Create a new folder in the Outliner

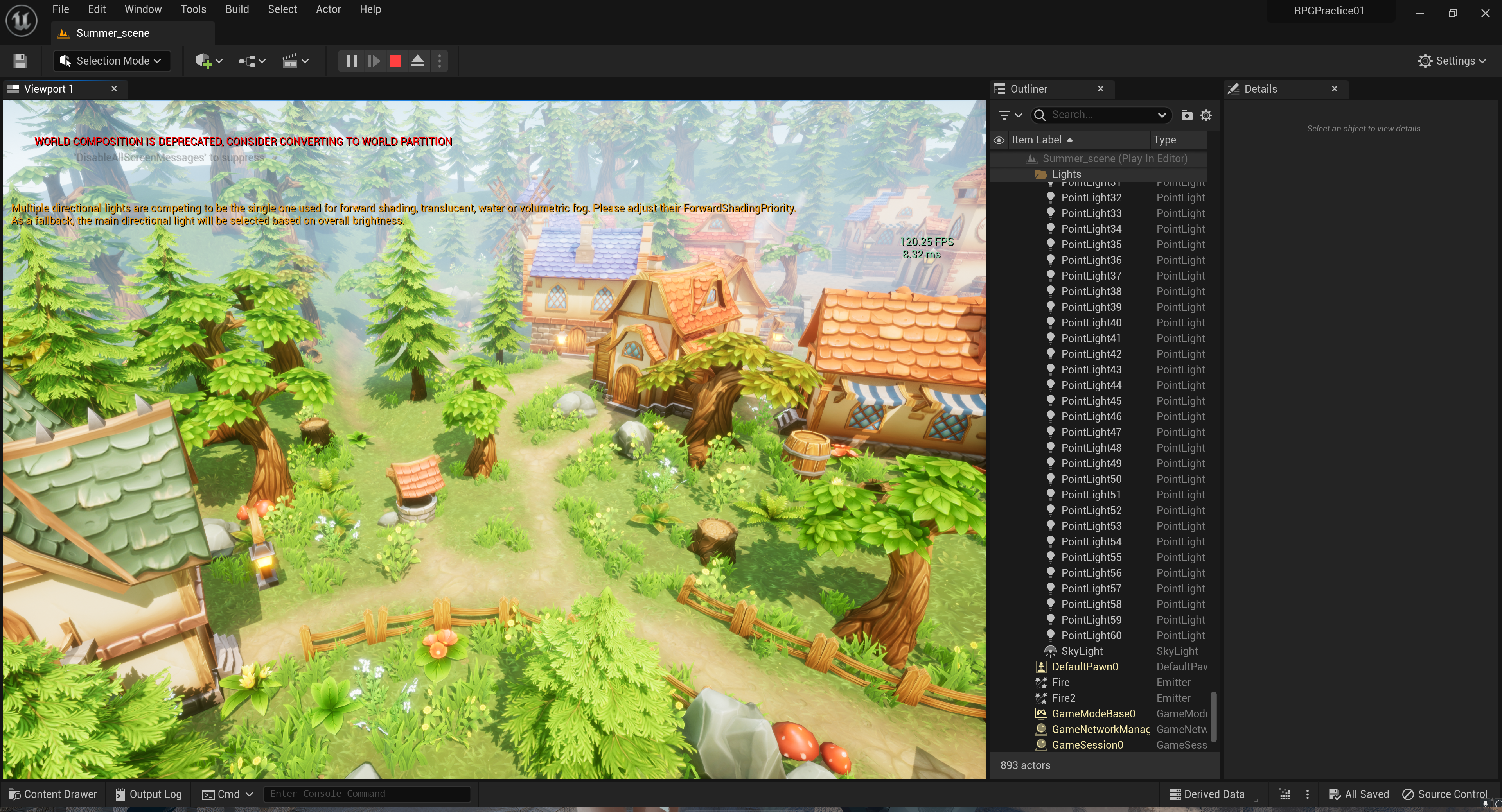pyautogui.click(x=1187, y=115)
